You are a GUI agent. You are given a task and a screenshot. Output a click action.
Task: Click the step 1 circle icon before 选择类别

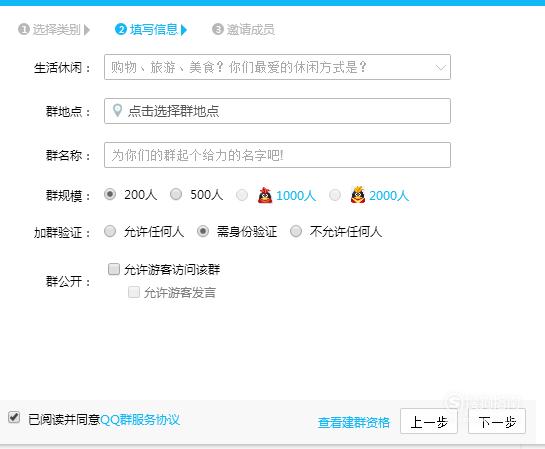point(23,29)
